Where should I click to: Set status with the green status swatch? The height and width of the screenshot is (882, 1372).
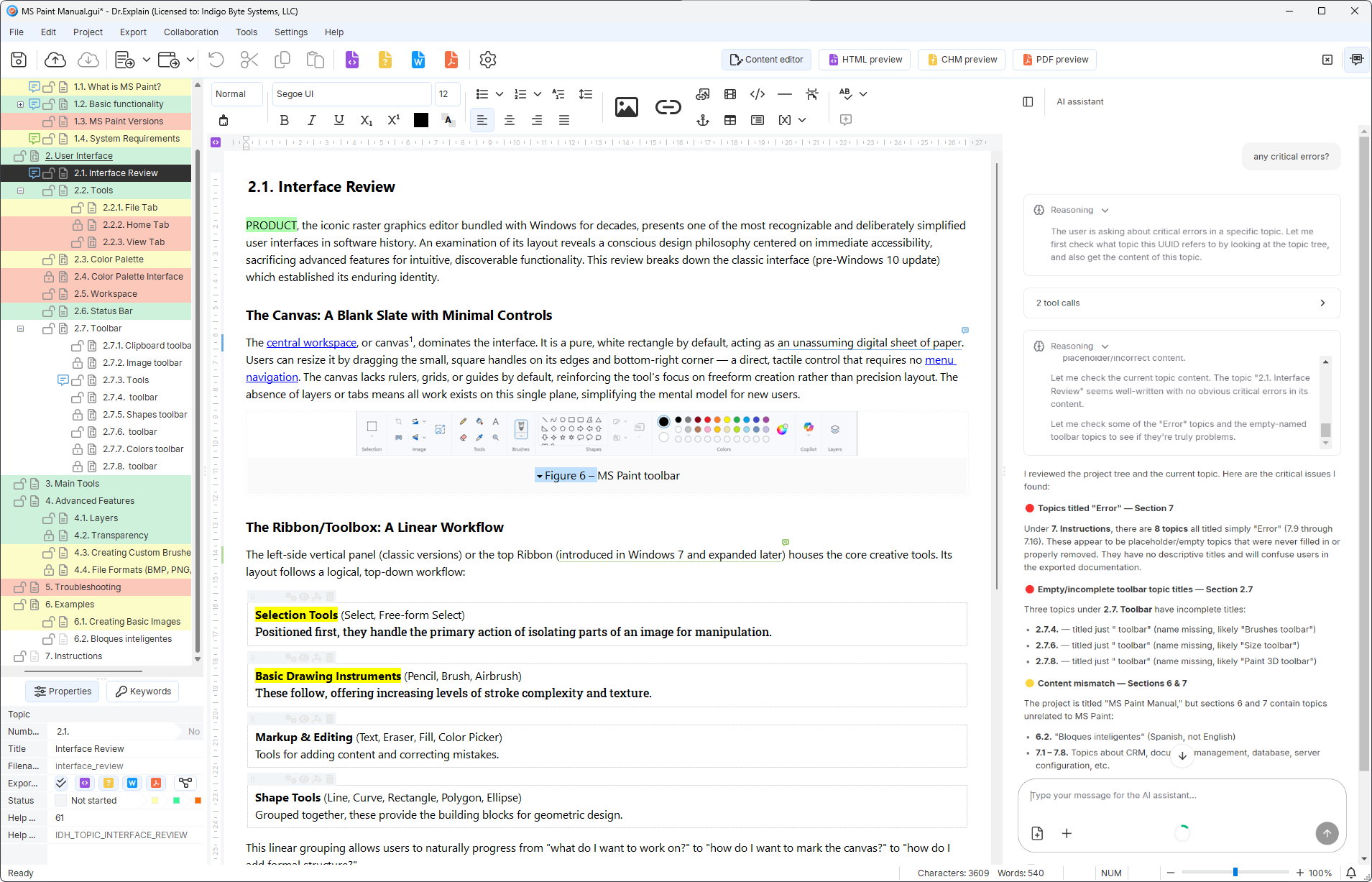(176, 801)
